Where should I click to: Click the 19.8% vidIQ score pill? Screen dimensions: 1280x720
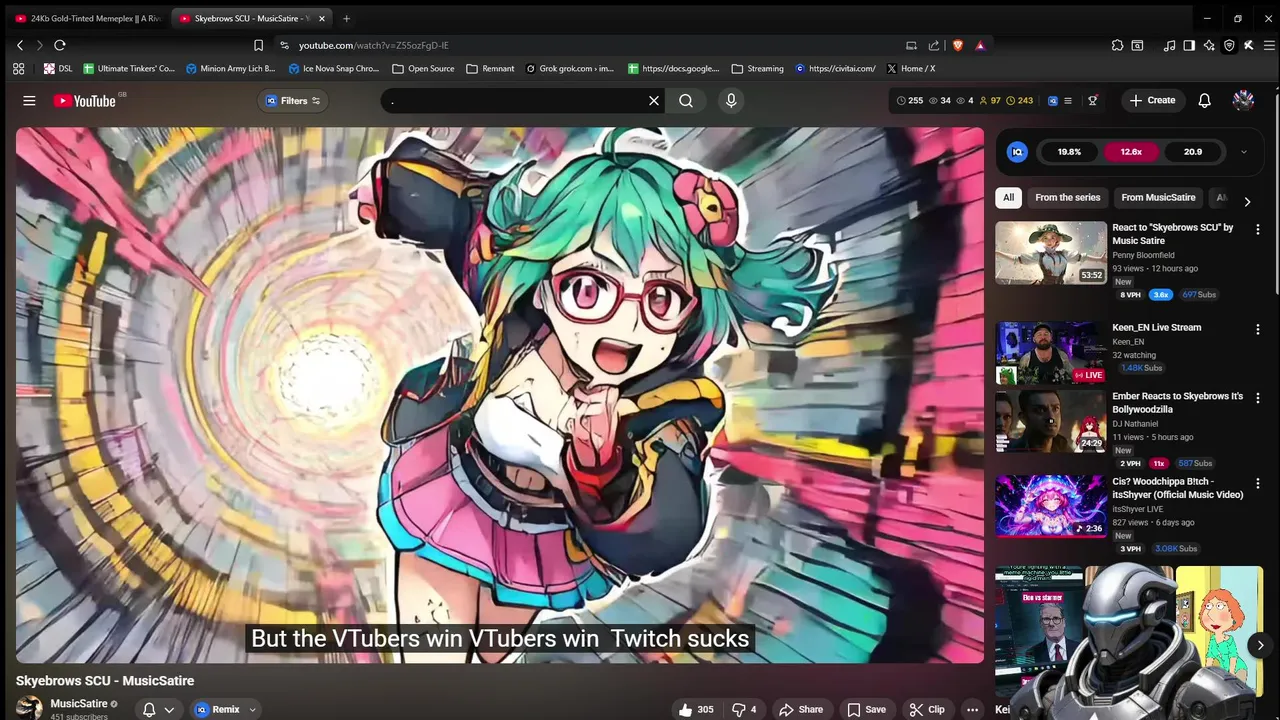click(1069, 152)
